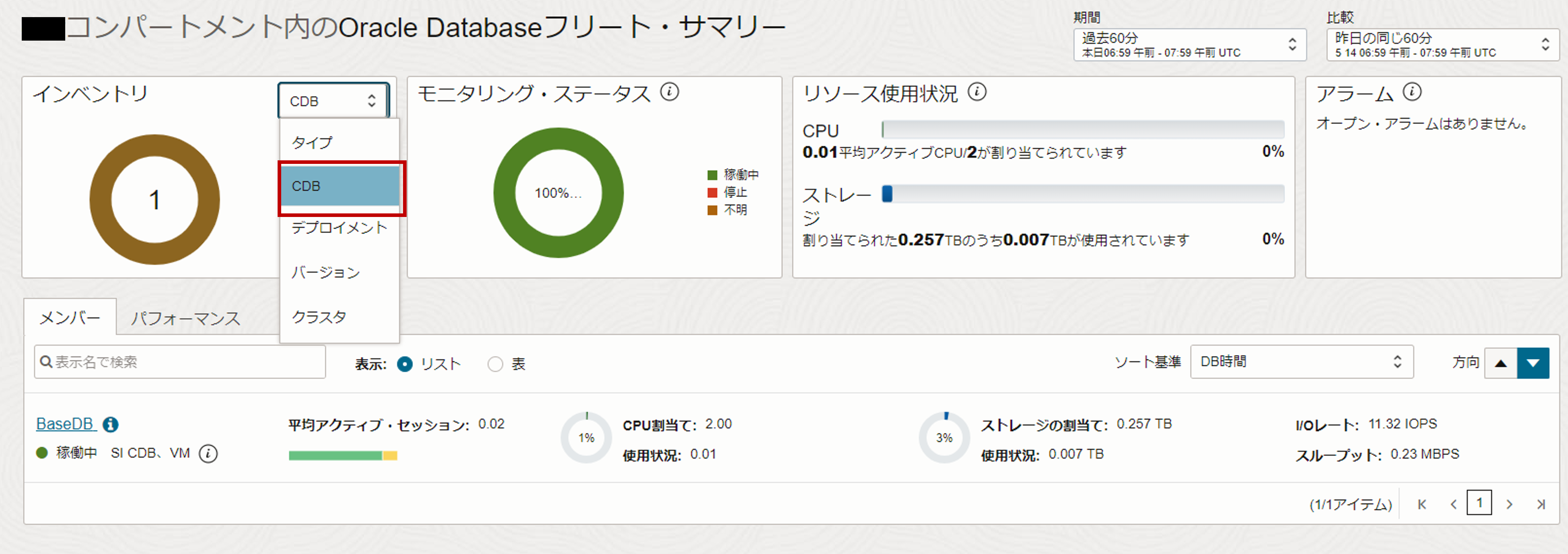
Task: Go to previous page of members
Action: (x=1454, y=504)
